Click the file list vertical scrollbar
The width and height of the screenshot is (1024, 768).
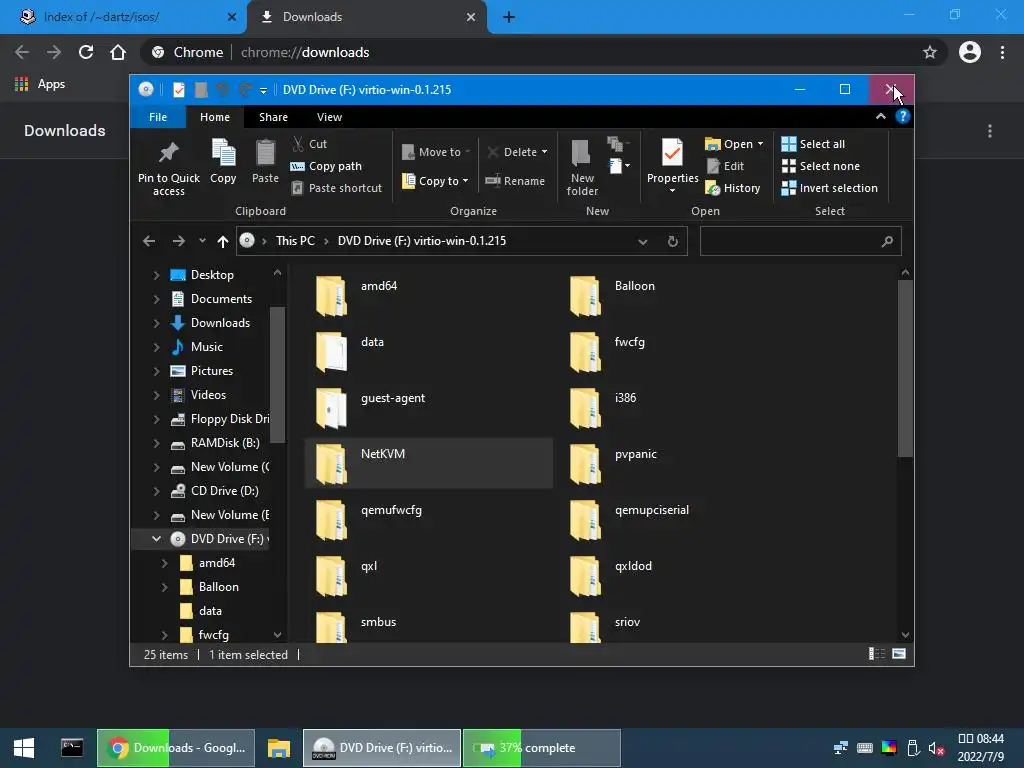click(904, 368)
